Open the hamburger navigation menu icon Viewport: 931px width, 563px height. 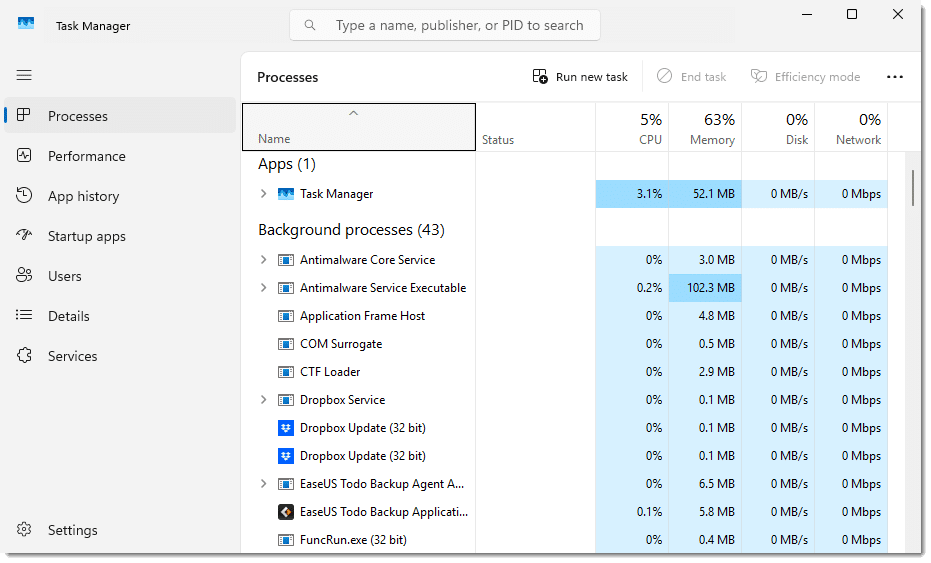tap(24, 75)
